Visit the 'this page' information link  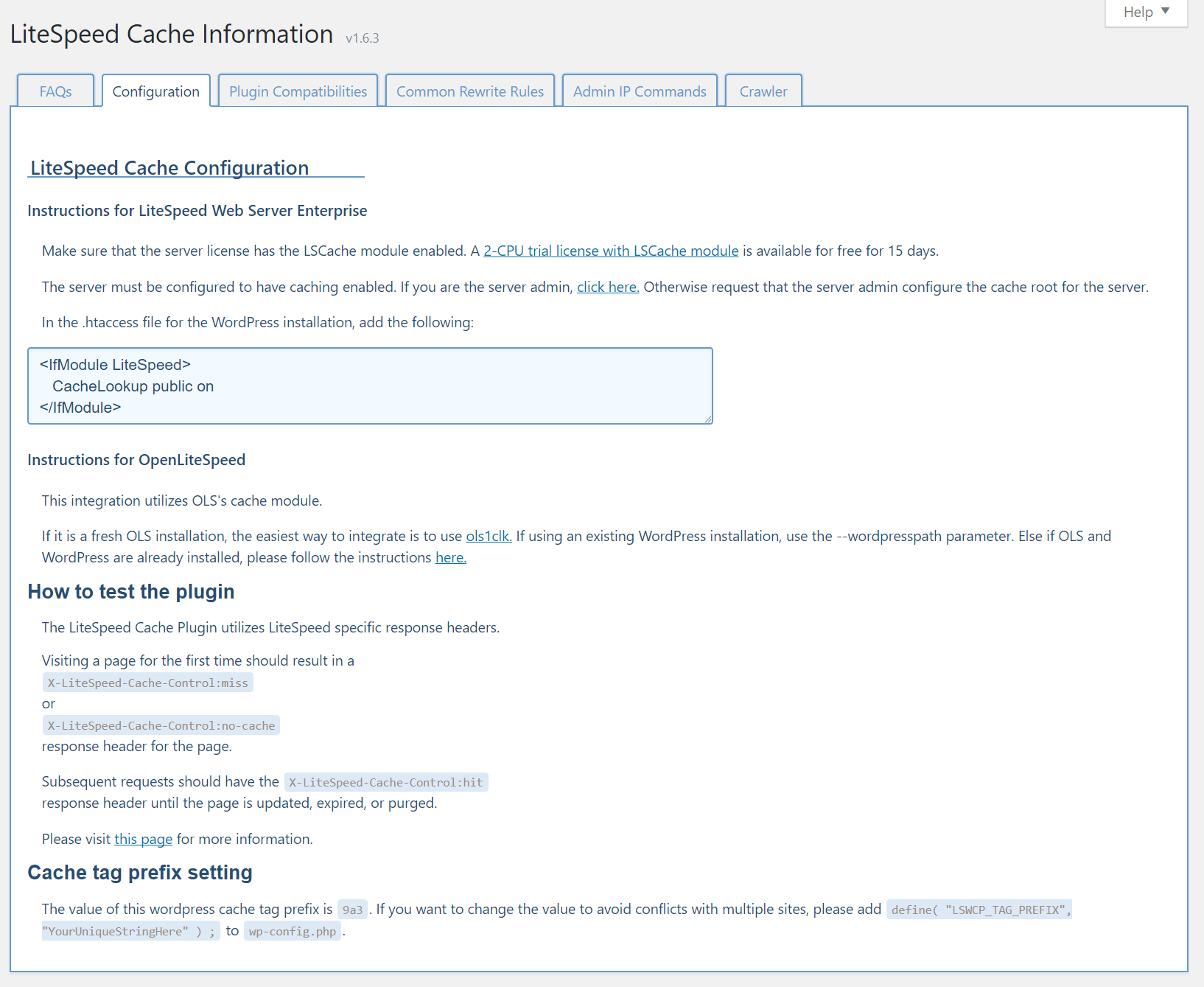click(x=143, y=839)
